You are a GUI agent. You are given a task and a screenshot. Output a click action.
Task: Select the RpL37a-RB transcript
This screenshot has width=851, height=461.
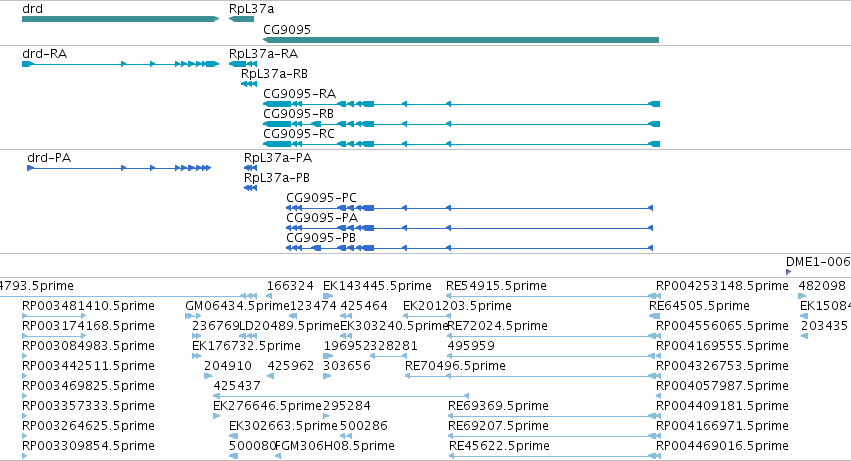pos(274,74)
